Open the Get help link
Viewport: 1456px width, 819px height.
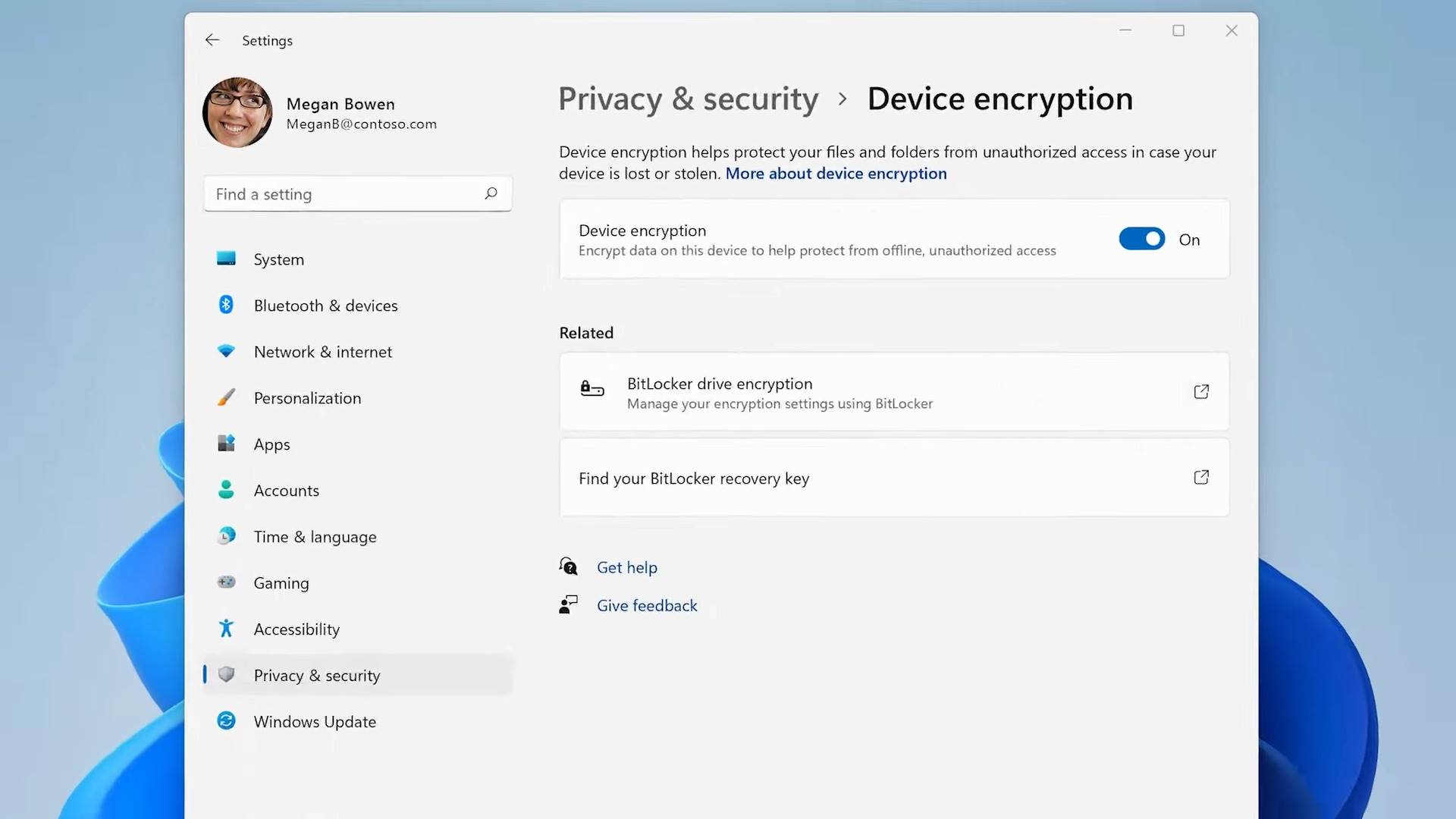point(626,567)
